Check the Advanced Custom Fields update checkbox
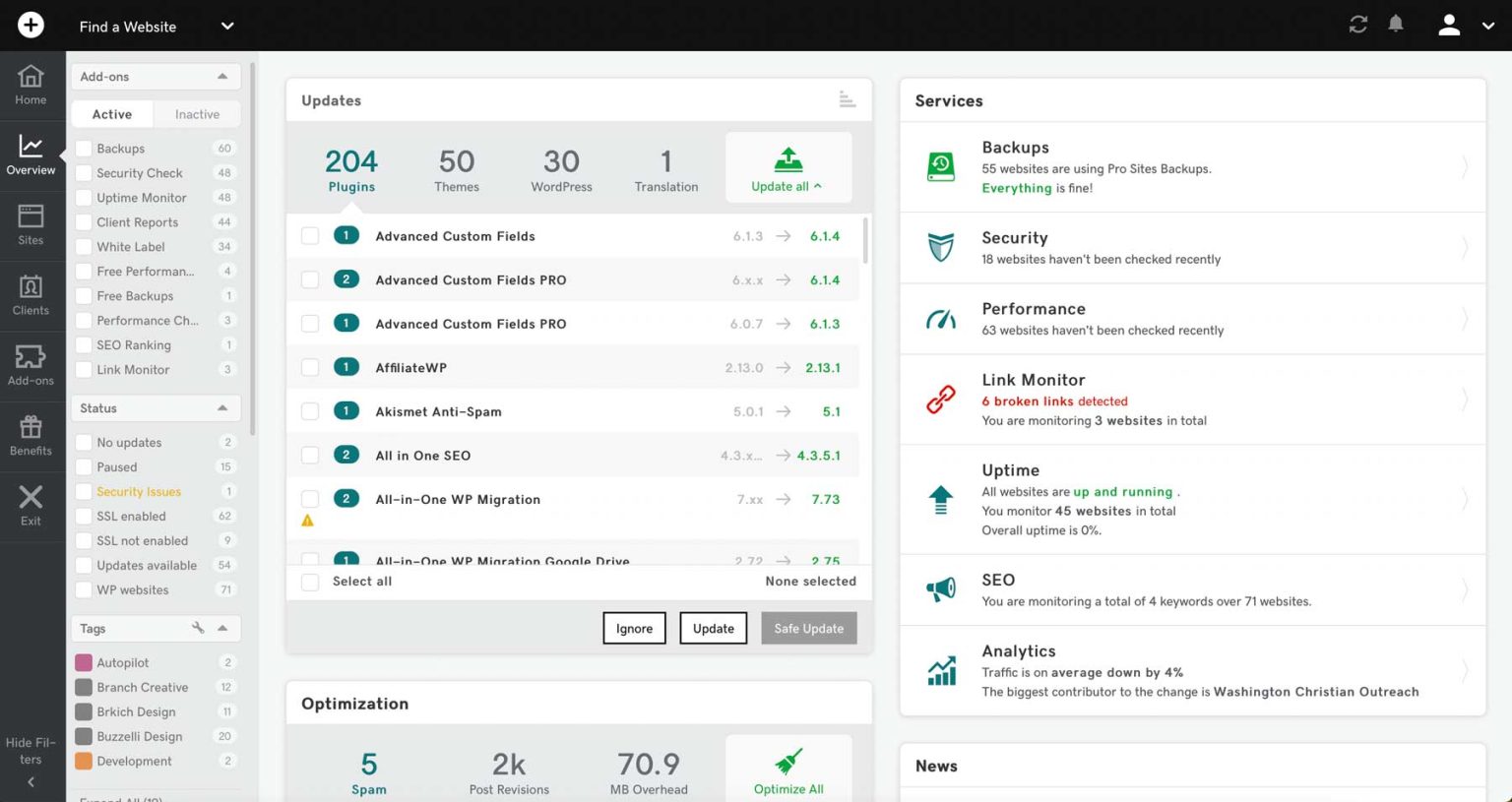The width and height of the screenshot is (1512, 802). [310, 236]
